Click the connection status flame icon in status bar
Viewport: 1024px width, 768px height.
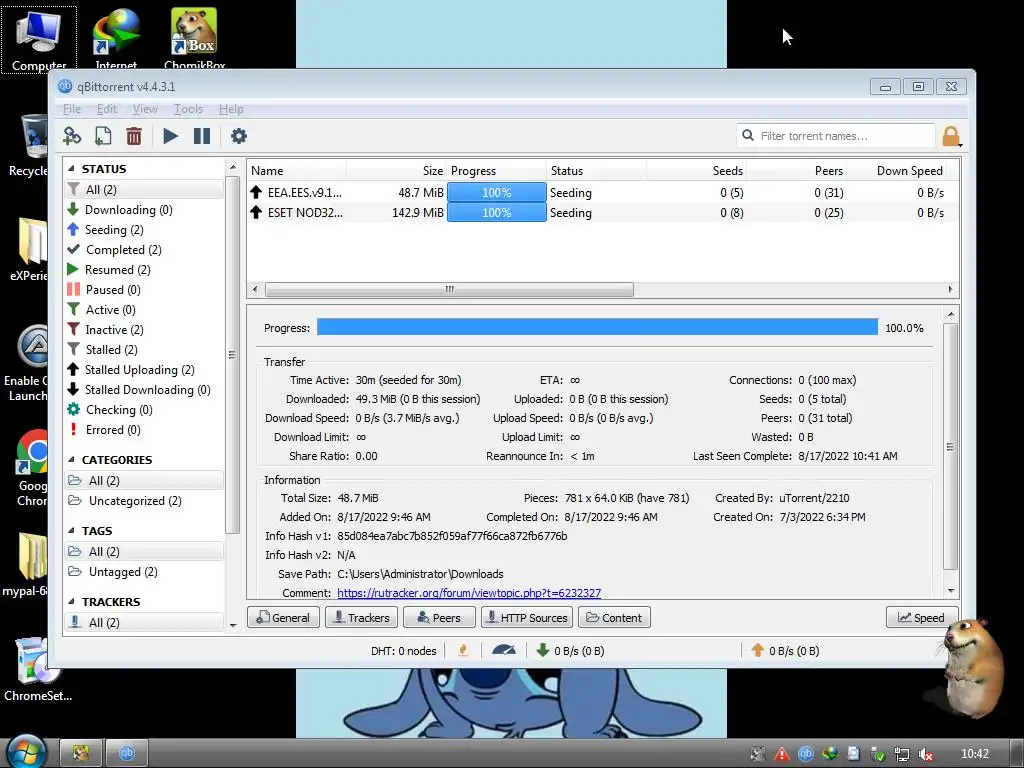[463, 650]
